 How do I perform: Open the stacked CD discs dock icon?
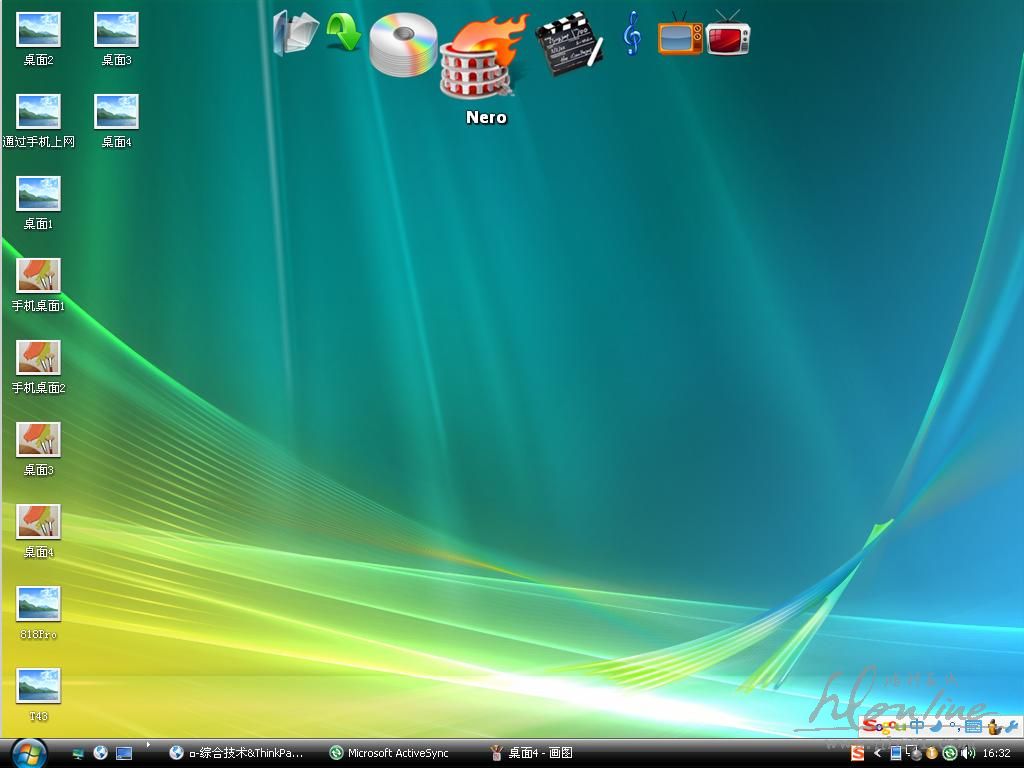(x=402, y=45)
